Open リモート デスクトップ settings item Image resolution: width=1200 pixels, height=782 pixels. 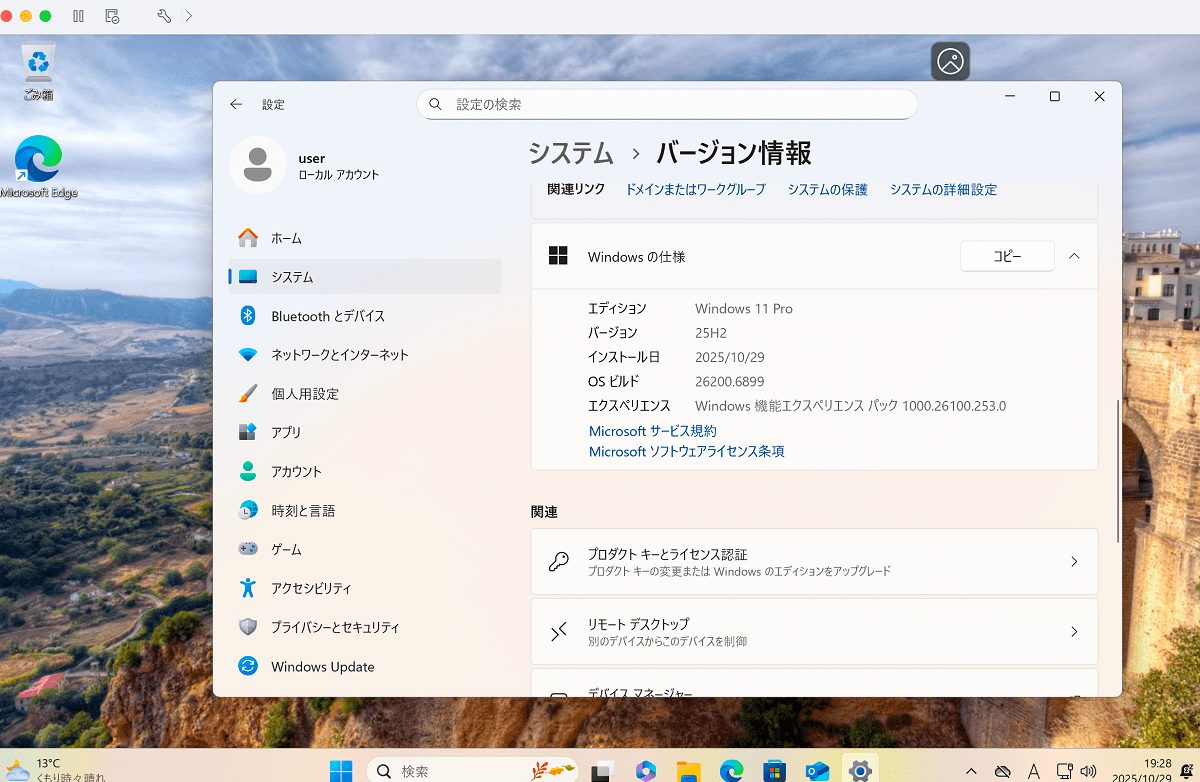click(x=814, y=632)
